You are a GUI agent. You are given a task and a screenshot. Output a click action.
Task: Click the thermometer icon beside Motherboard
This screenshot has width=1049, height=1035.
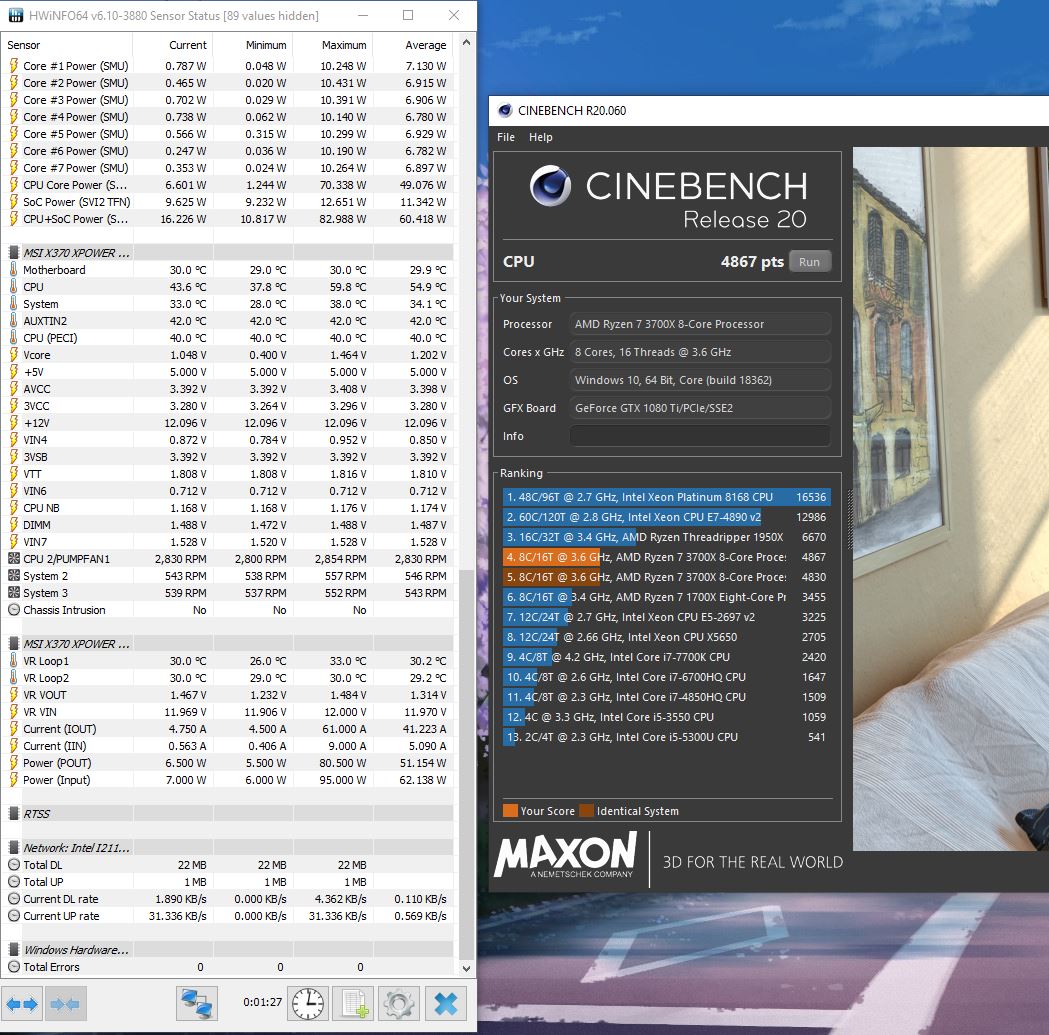[13, 270]
